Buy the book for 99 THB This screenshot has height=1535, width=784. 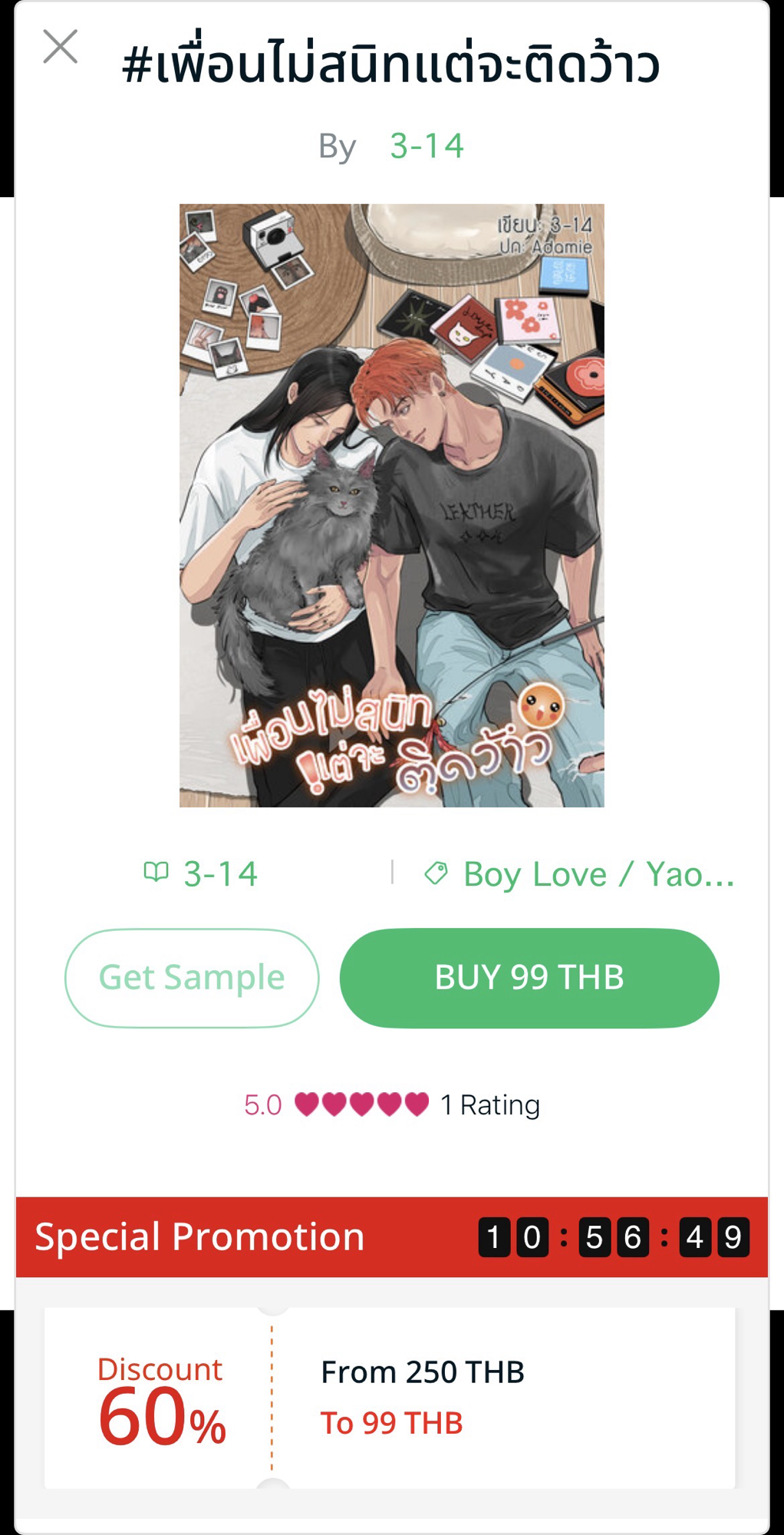pos(529,978)
